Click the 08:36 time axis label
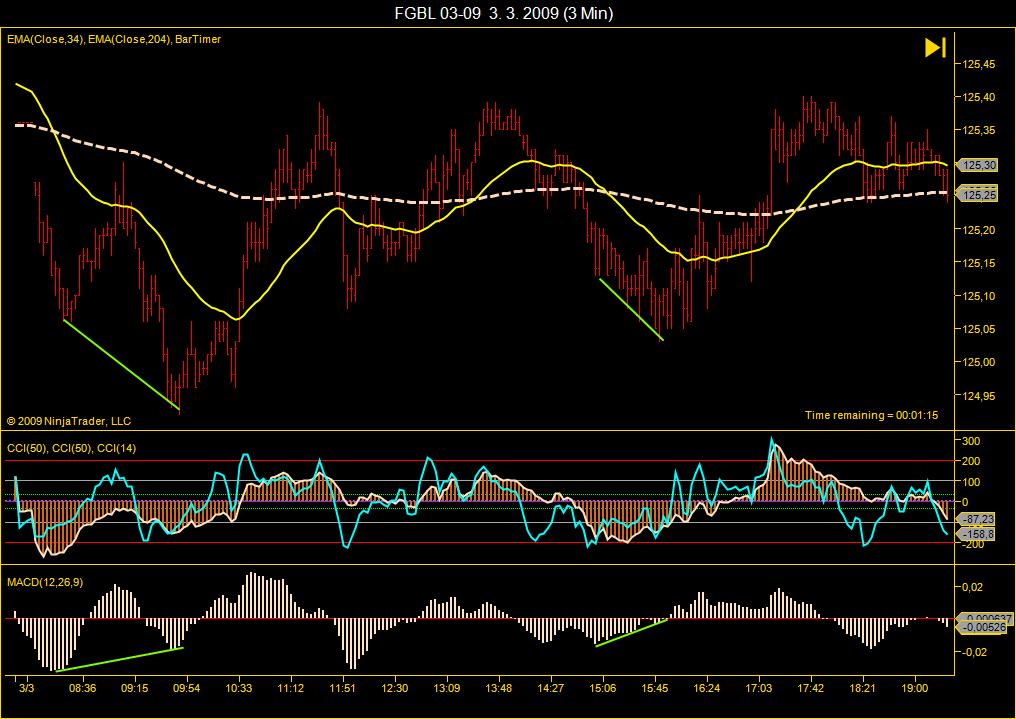 82,688
